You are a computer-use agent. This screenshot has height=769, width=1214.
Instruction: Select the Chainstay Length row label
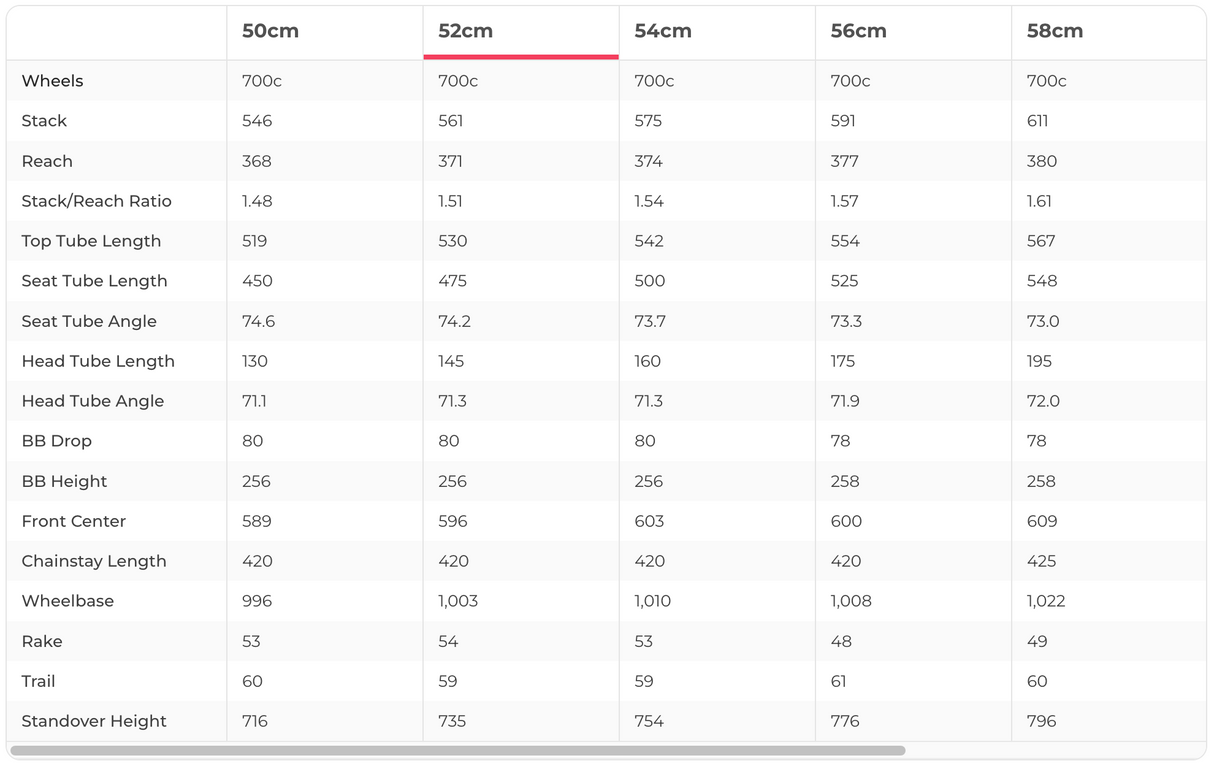pos(94,561)
